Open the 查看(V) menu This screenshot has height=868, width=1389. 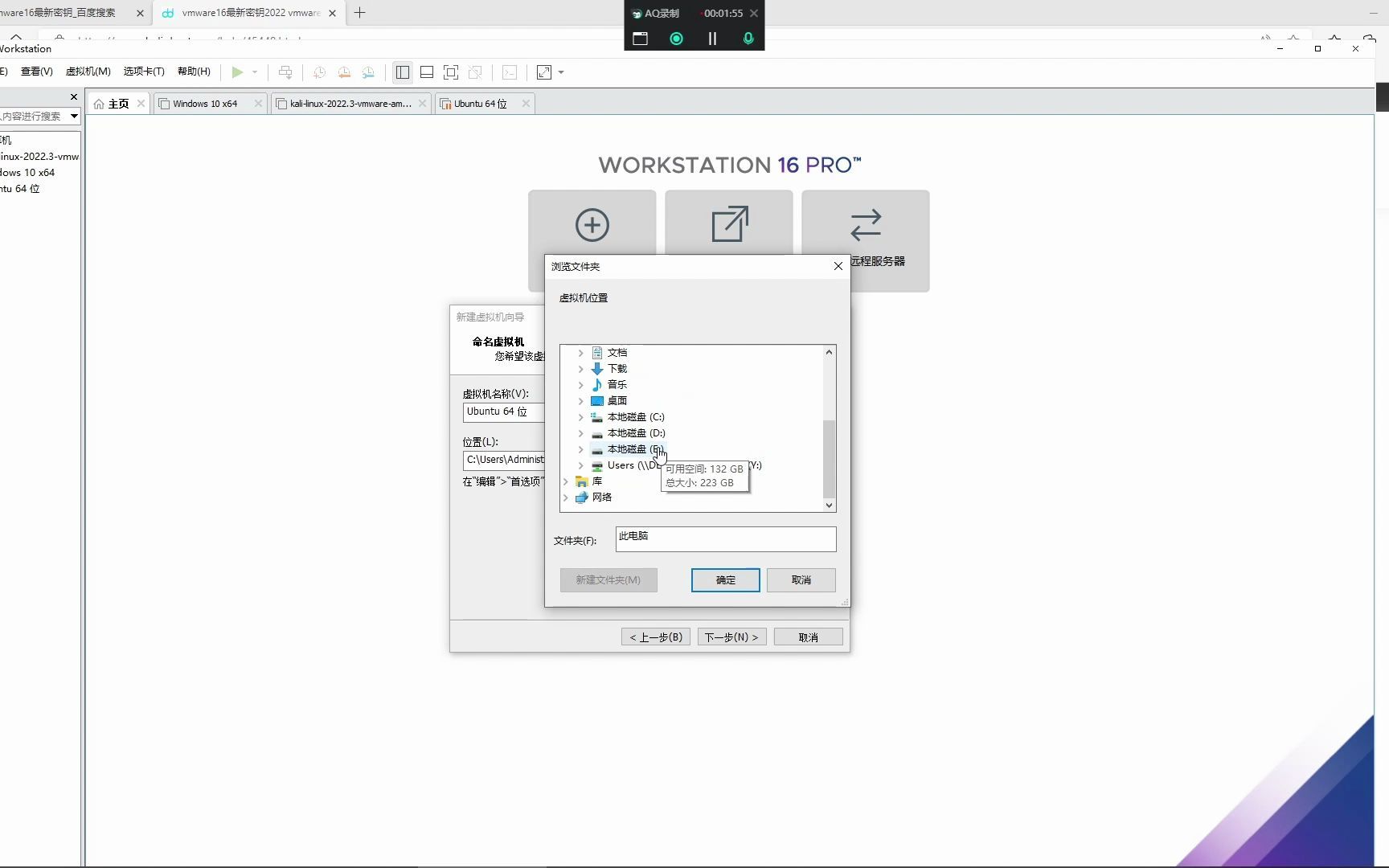(x=36, y=72)
